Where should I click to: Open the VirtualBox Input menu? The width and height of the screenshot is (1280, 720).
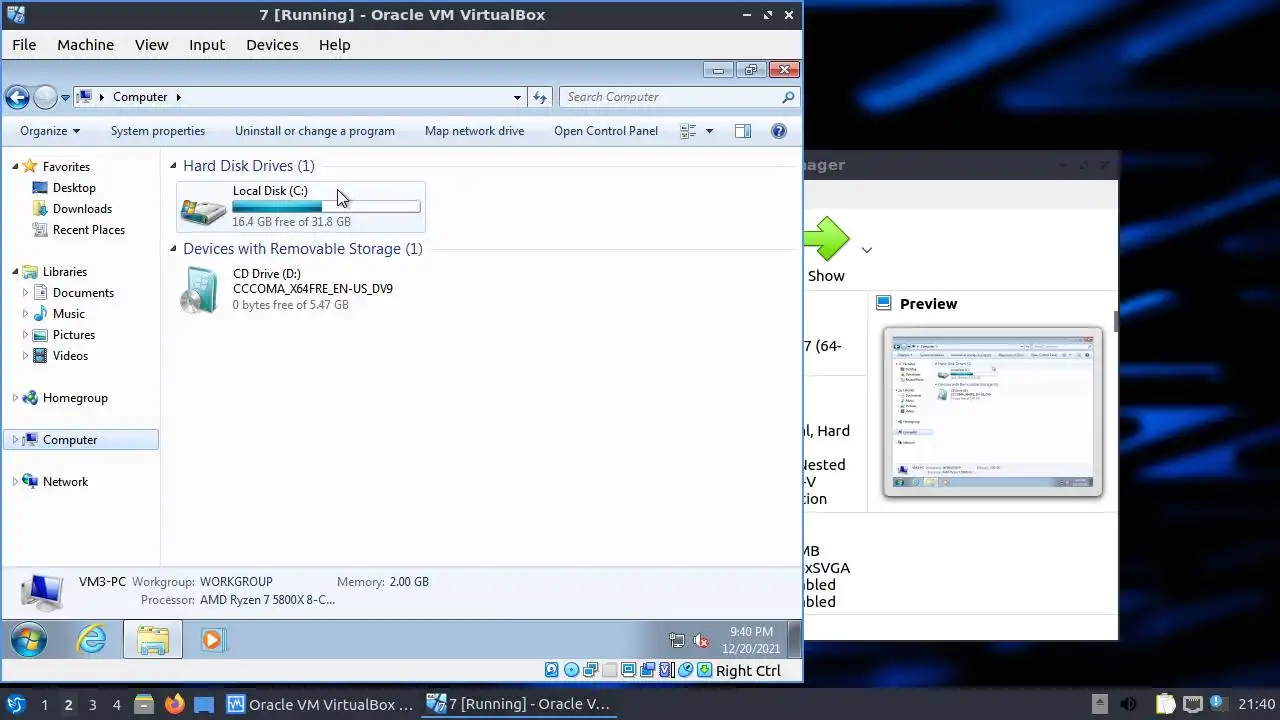(207, 44)
